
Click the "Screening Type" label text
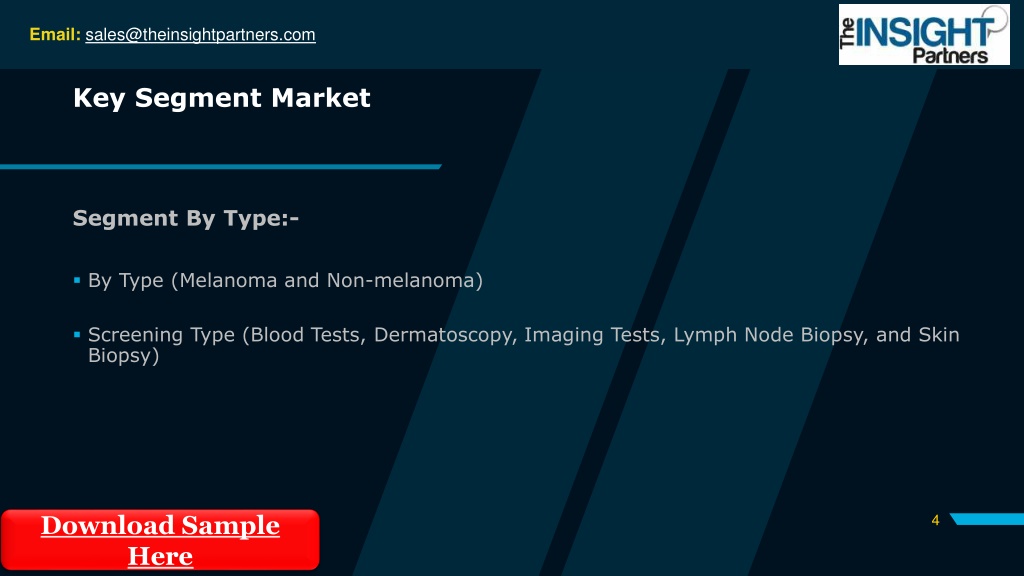[161, 335]
